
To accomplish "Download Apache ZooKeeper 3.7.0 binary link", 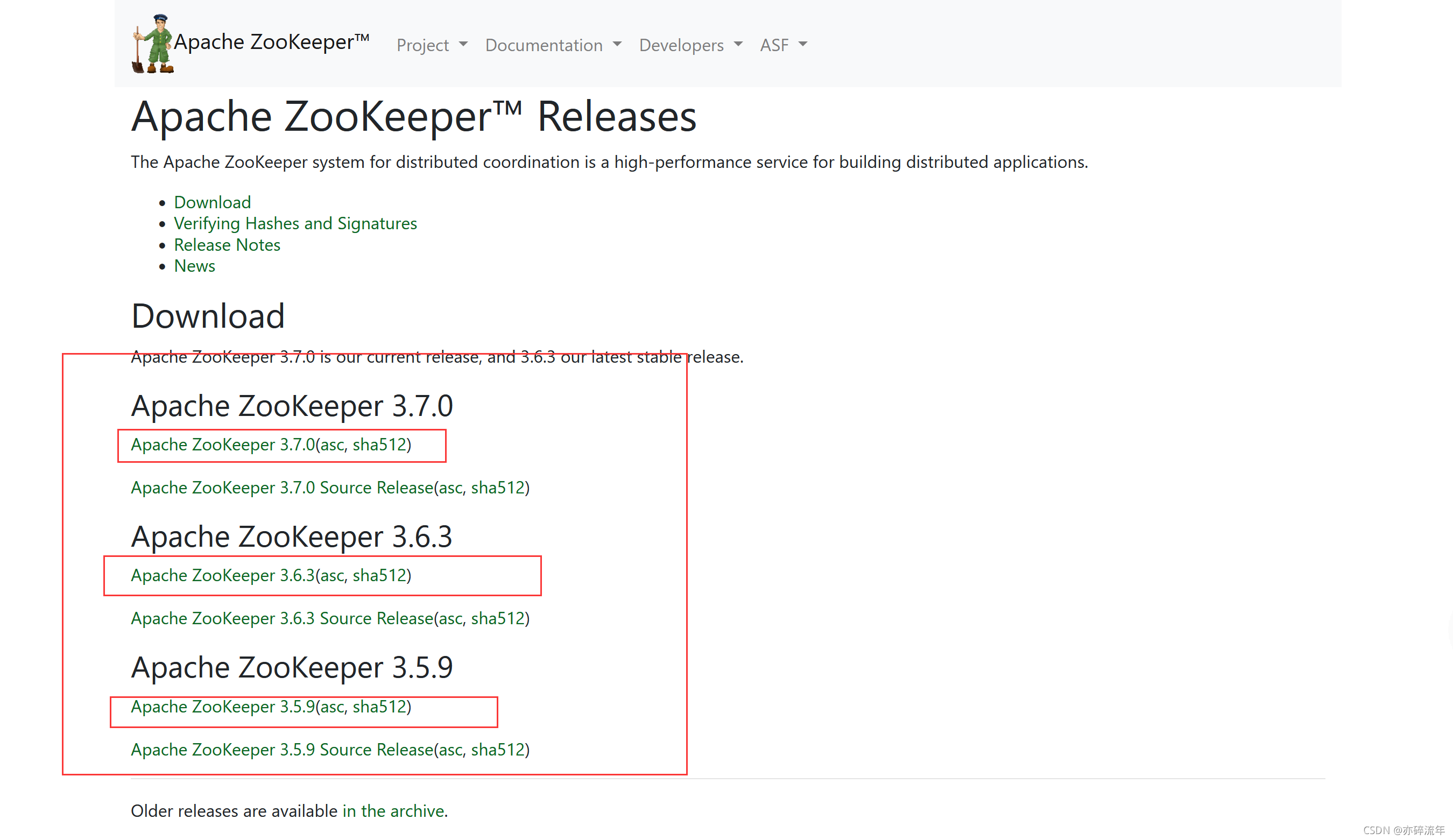I will 223,445.
